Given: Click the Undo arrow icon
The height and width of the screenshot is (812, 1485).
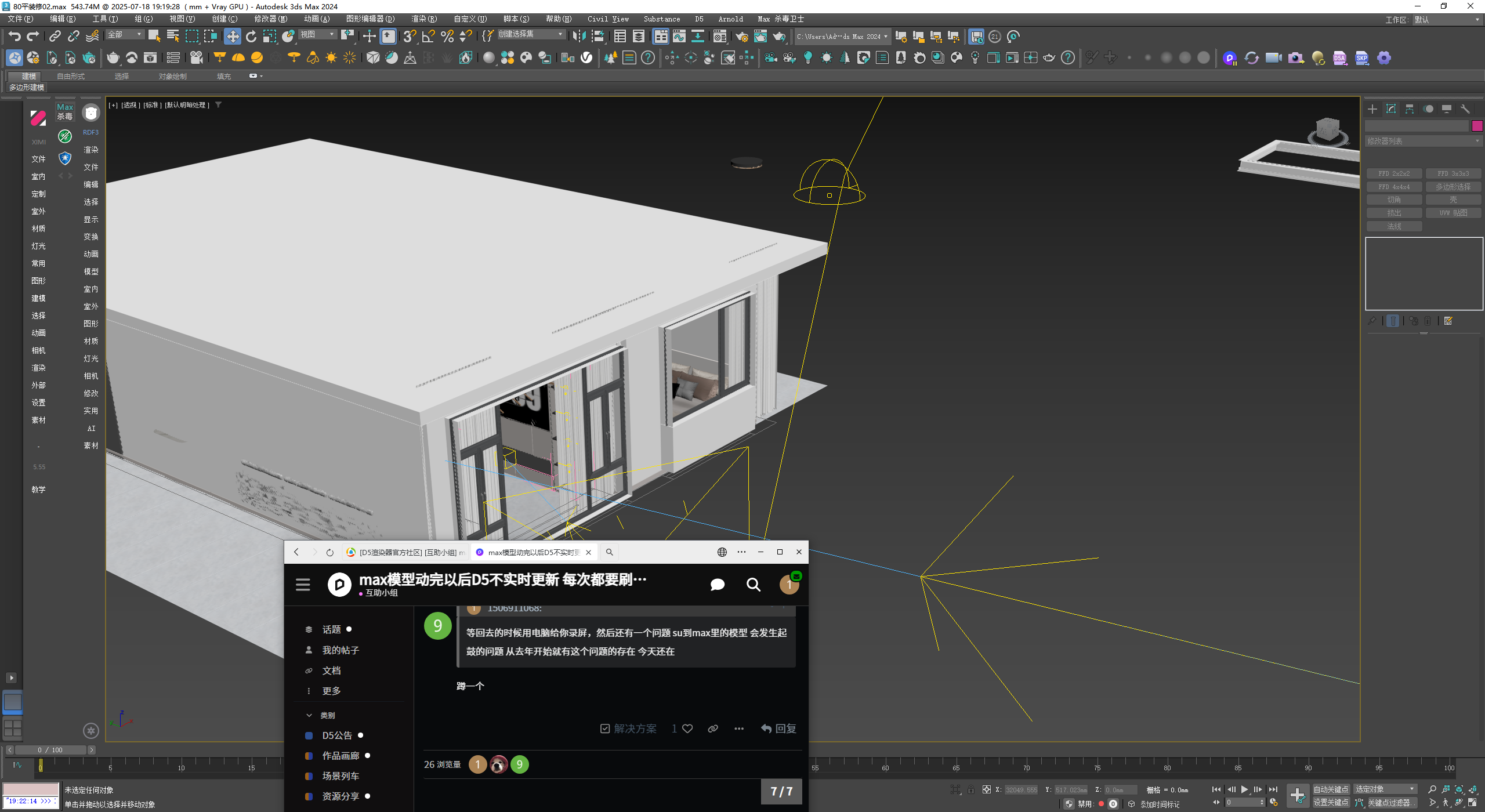Looking at the screenshot, I should pyautogui.click(x=15, y=37).
